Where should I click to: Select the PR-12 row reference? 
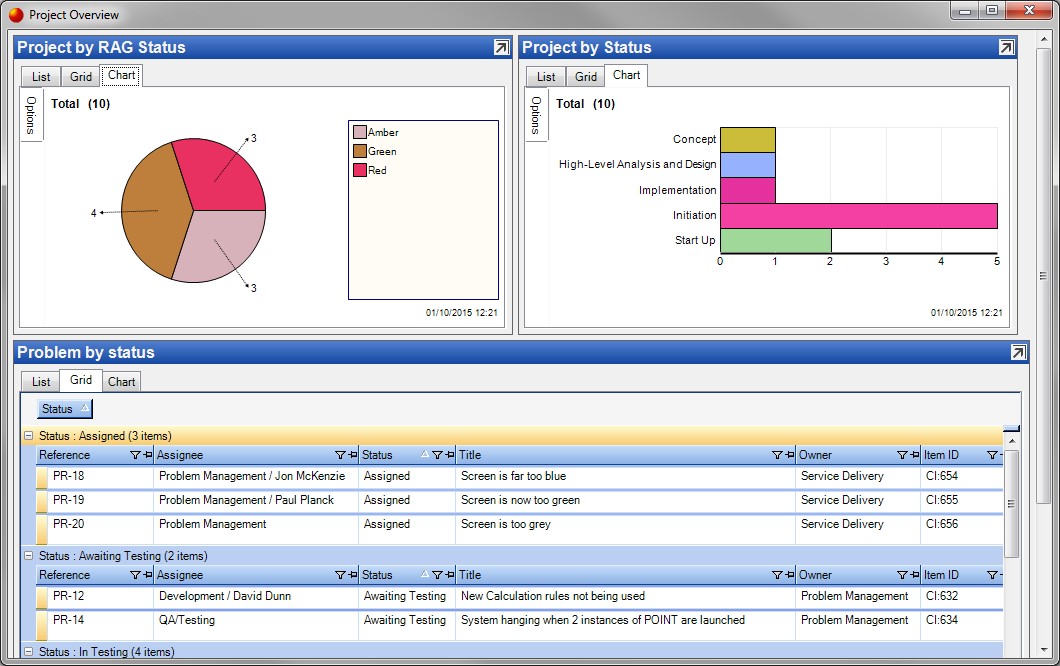click(x=68, y=596)
